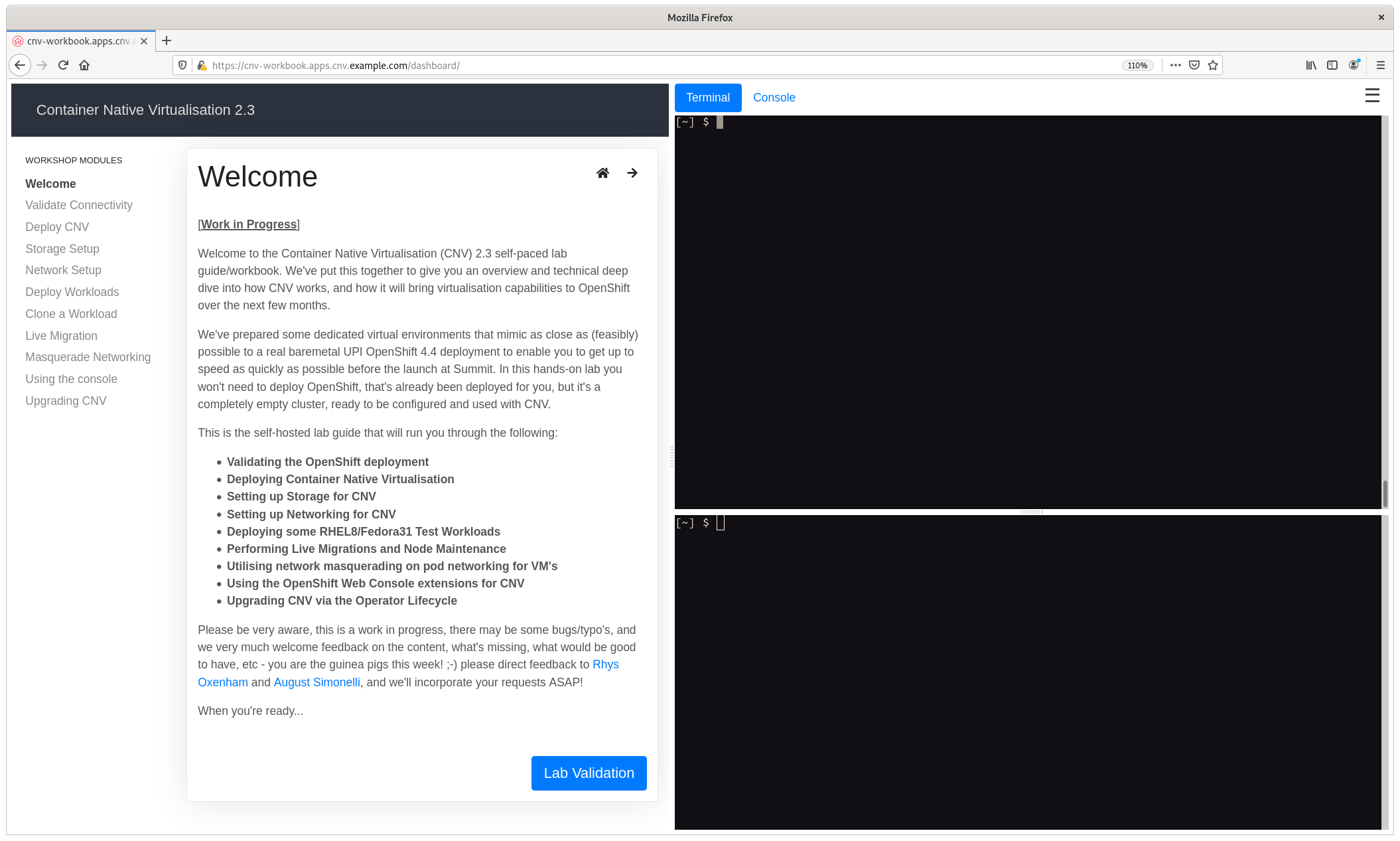The image size is (1400, 841).
Task: Go to the Firefox home page
Action: click(84, 65)
